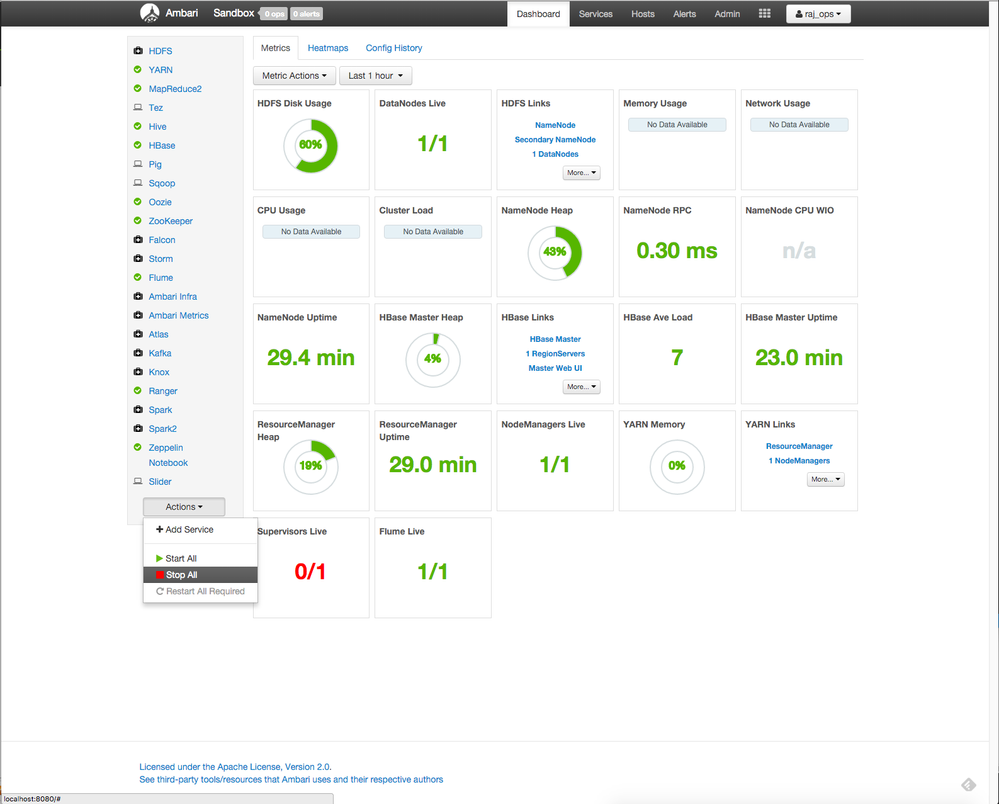The width and height of the screenshot is (999, 804).
Task: Click the green check icon beside ZooKeeper
Action: 138,221
